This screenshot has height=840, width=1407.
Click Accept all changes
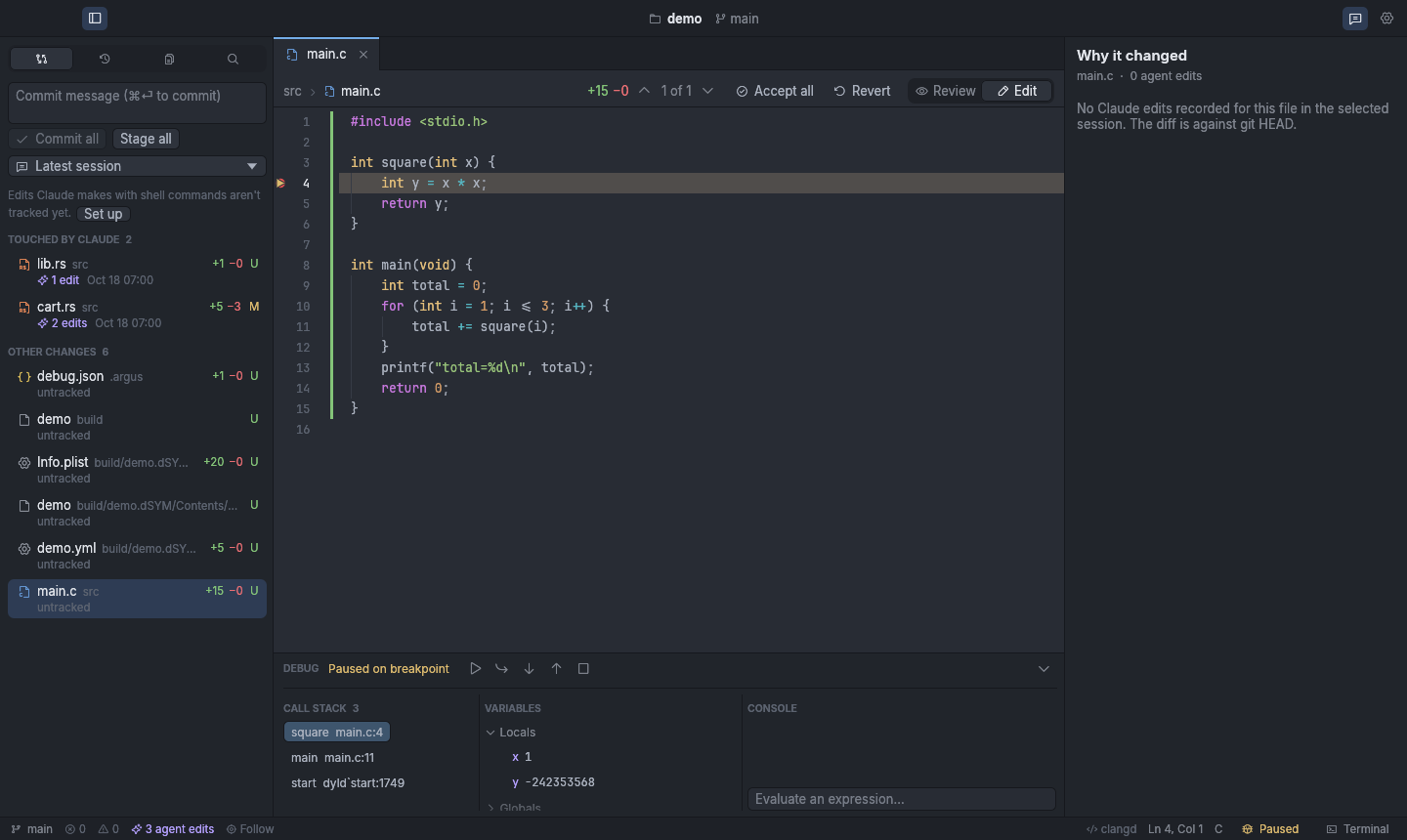point(775,91)
